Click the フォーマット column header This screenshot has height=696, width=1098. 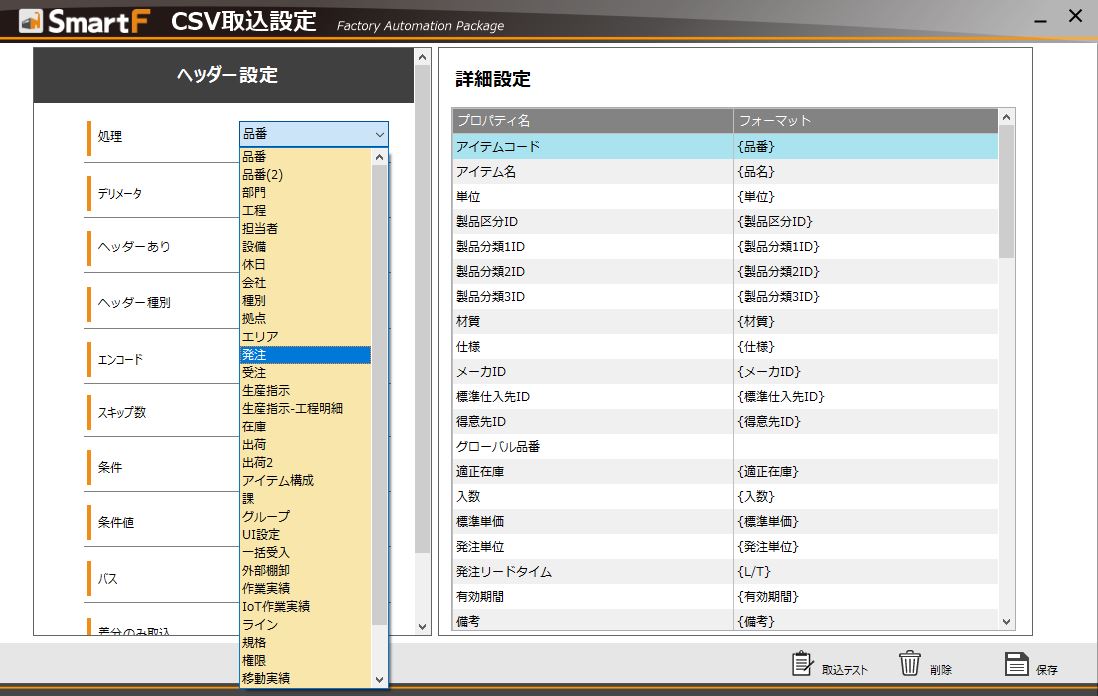coord(865,121)
